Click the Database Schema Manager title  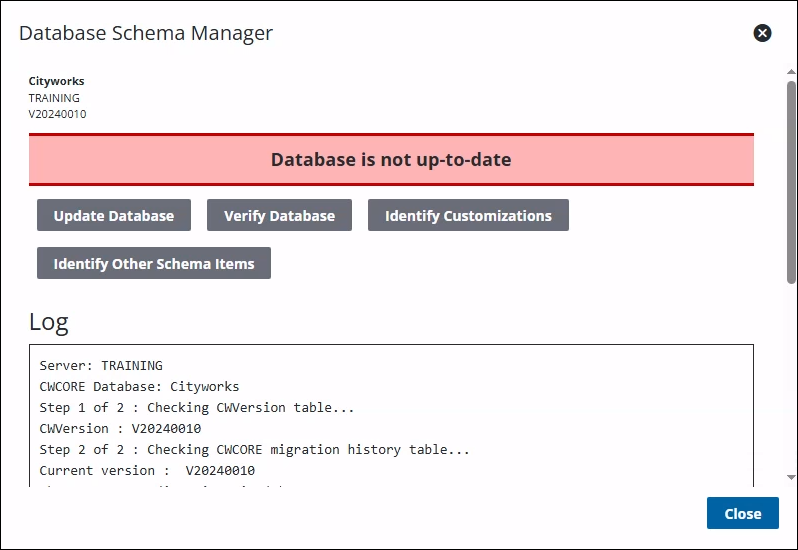(146, 33)
